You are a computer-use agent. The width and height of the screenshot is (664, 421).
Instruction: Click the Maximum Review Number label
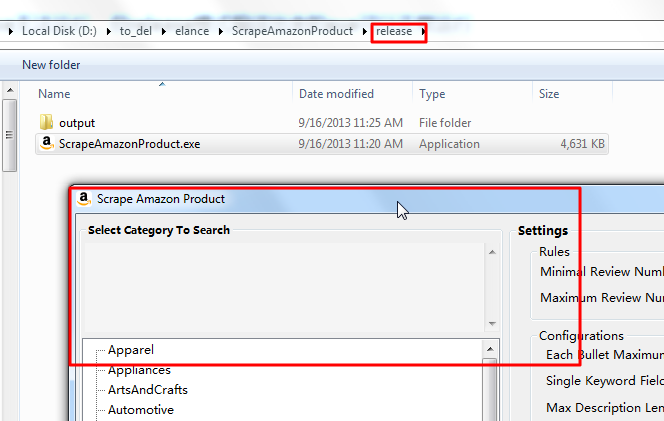(x=602, y=297)
